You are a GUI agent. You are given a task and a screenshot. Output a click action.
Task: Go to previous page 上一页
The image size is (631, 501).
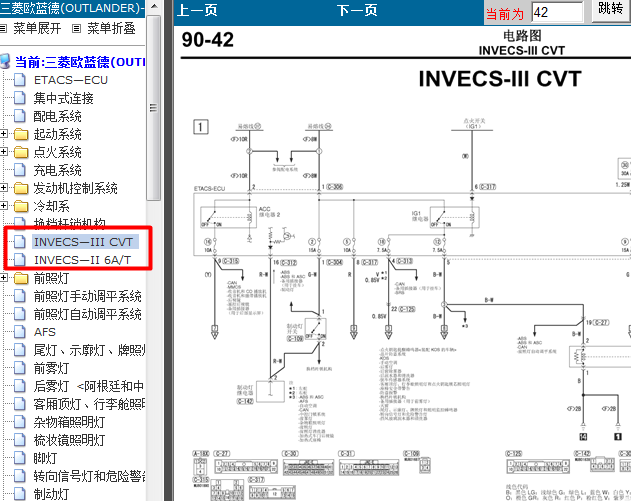[x=197, y=10]
